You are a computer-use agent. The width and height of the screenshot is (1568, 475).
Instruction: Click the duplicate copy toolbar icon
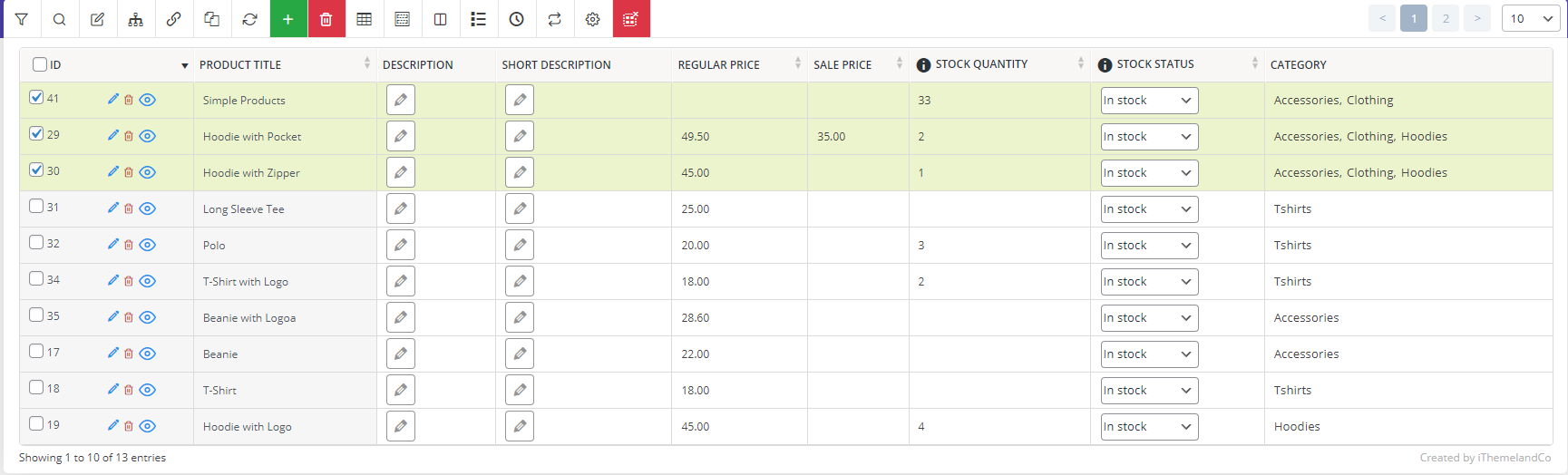click(212, 19)
